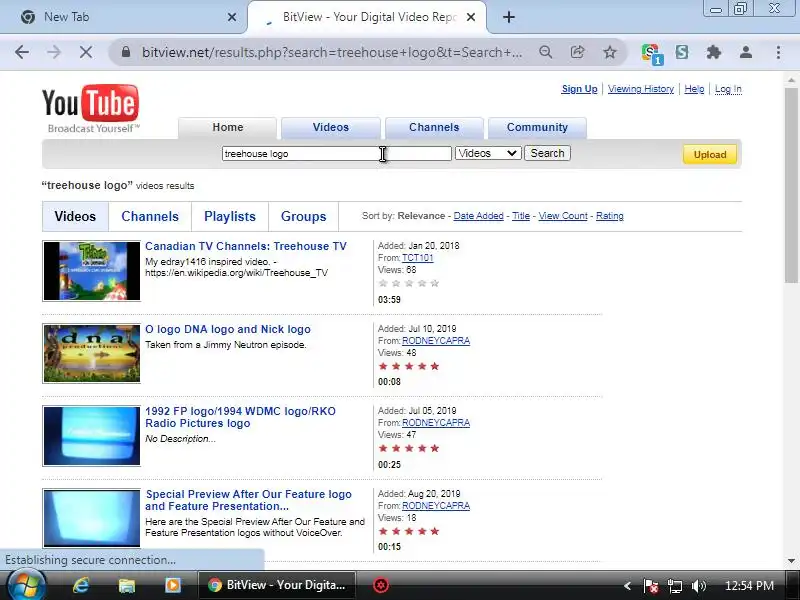Stop loading the page with X icon
Image resolution: width=800 pixels, height=600 pixels.
(x=86, y=52)
